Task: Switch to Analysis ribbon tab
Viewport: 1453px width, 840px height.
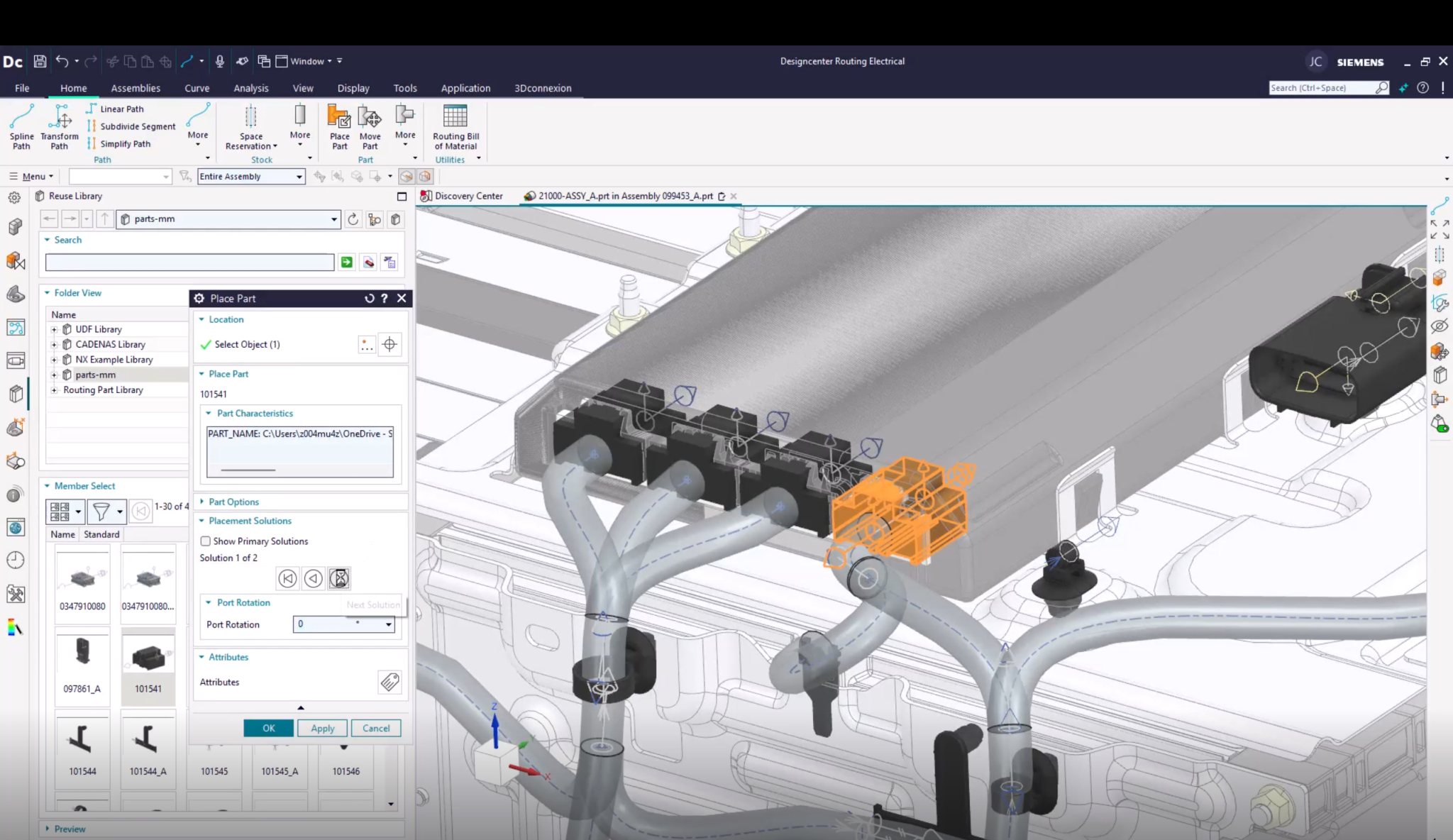Action: tap(251, 88)
